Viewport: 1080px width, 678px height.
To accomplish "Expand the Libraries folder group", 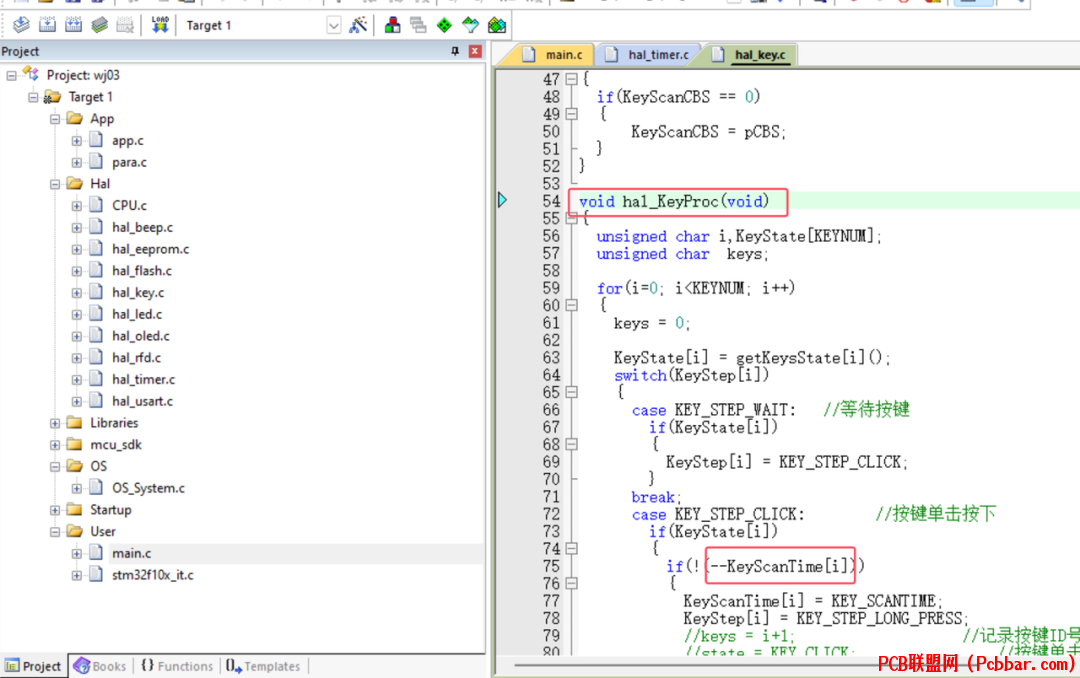I will tap(55, 423).
